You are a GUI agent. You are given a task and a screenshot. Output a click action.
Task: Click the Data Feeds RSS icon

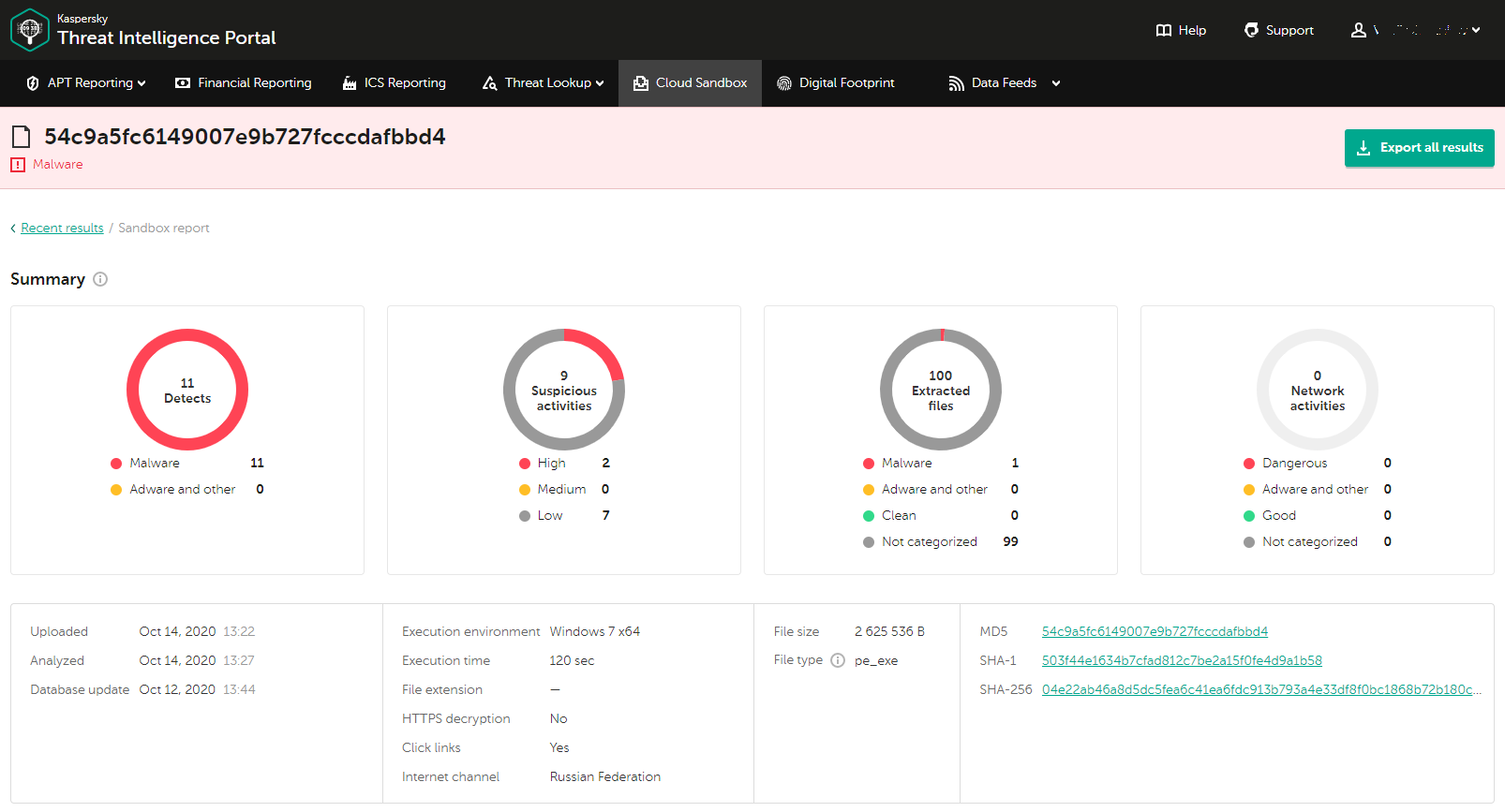(956, 83)
